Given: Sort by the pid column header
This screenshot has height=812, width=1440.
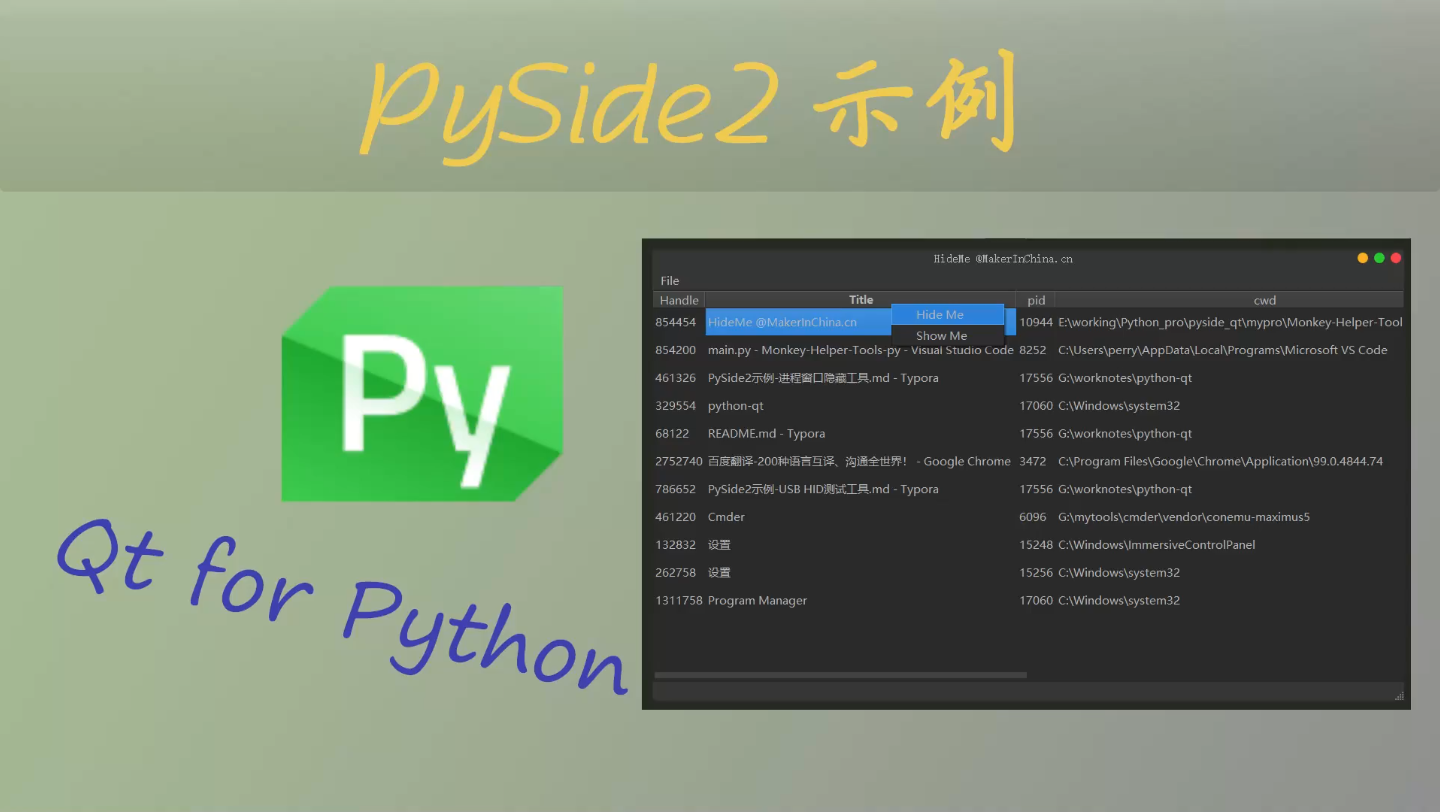Looking at the screenshot, I should [x=1036, y=300].
